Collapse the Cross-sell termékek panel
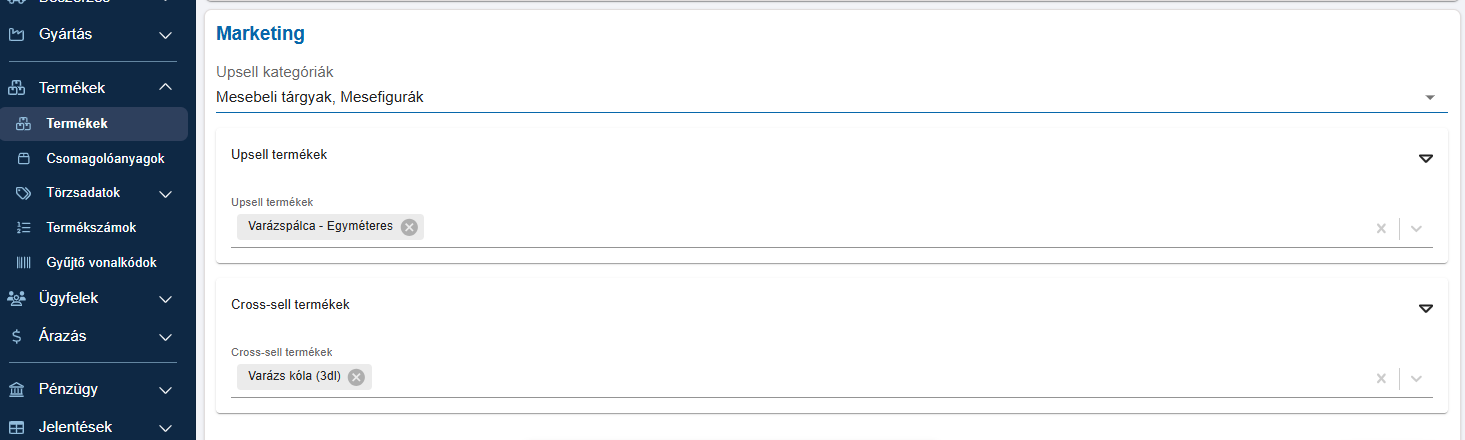The height and width of the screenshot is (440, 1465). (1426, 308)
